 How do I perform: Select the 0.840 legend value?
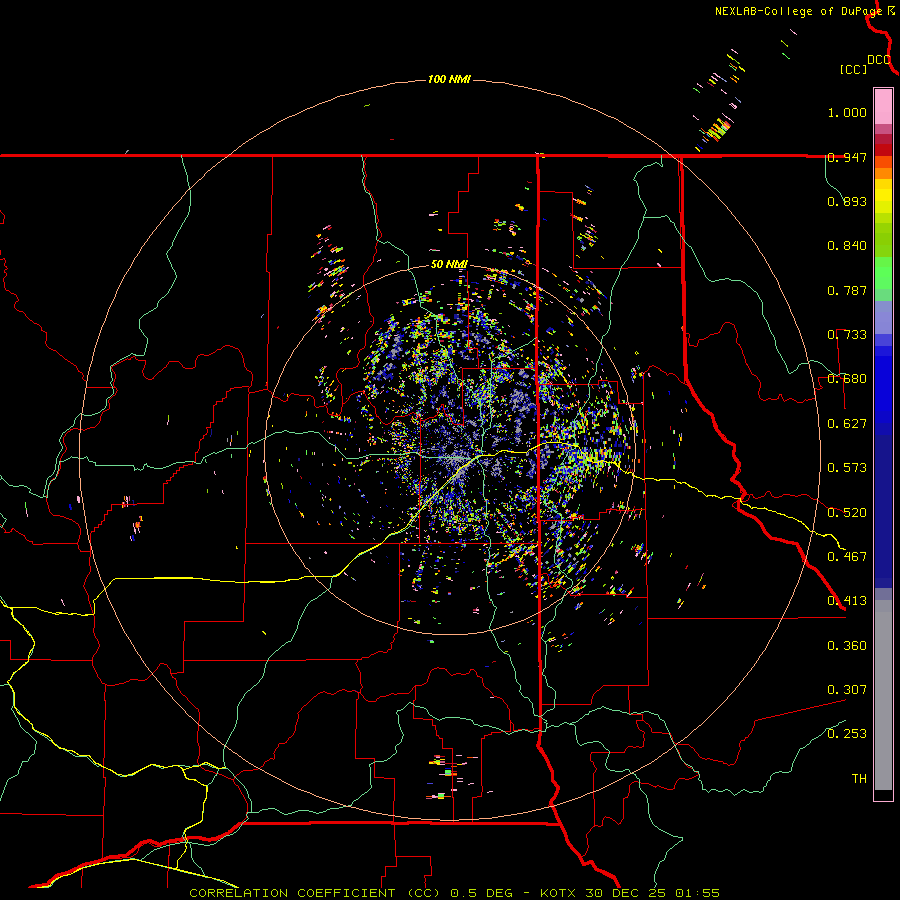click(x=847, y=246)
